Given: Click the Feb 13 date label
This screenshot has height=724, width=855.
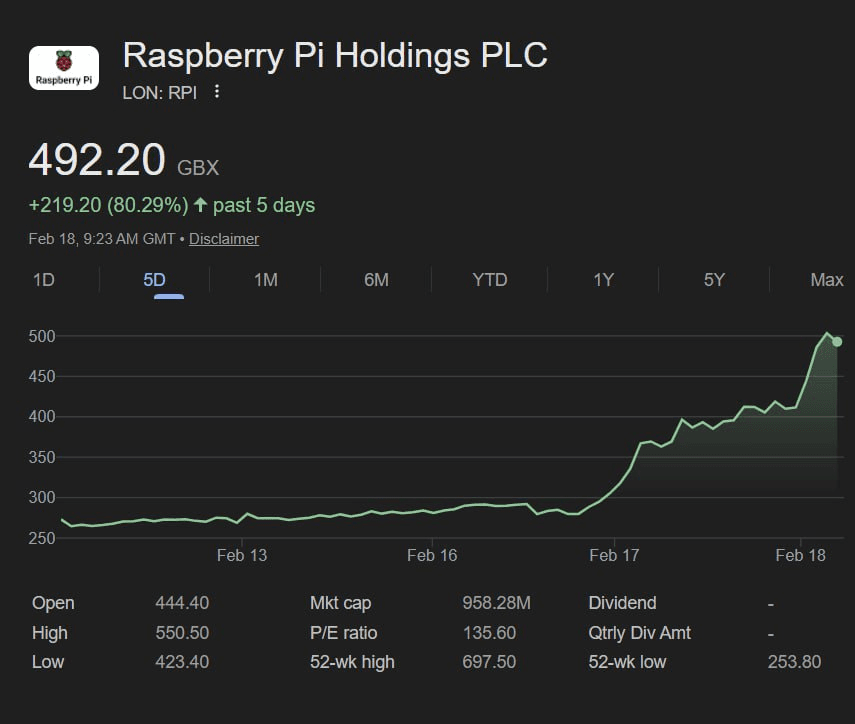Looking at the screenshot, I should 242,555.
